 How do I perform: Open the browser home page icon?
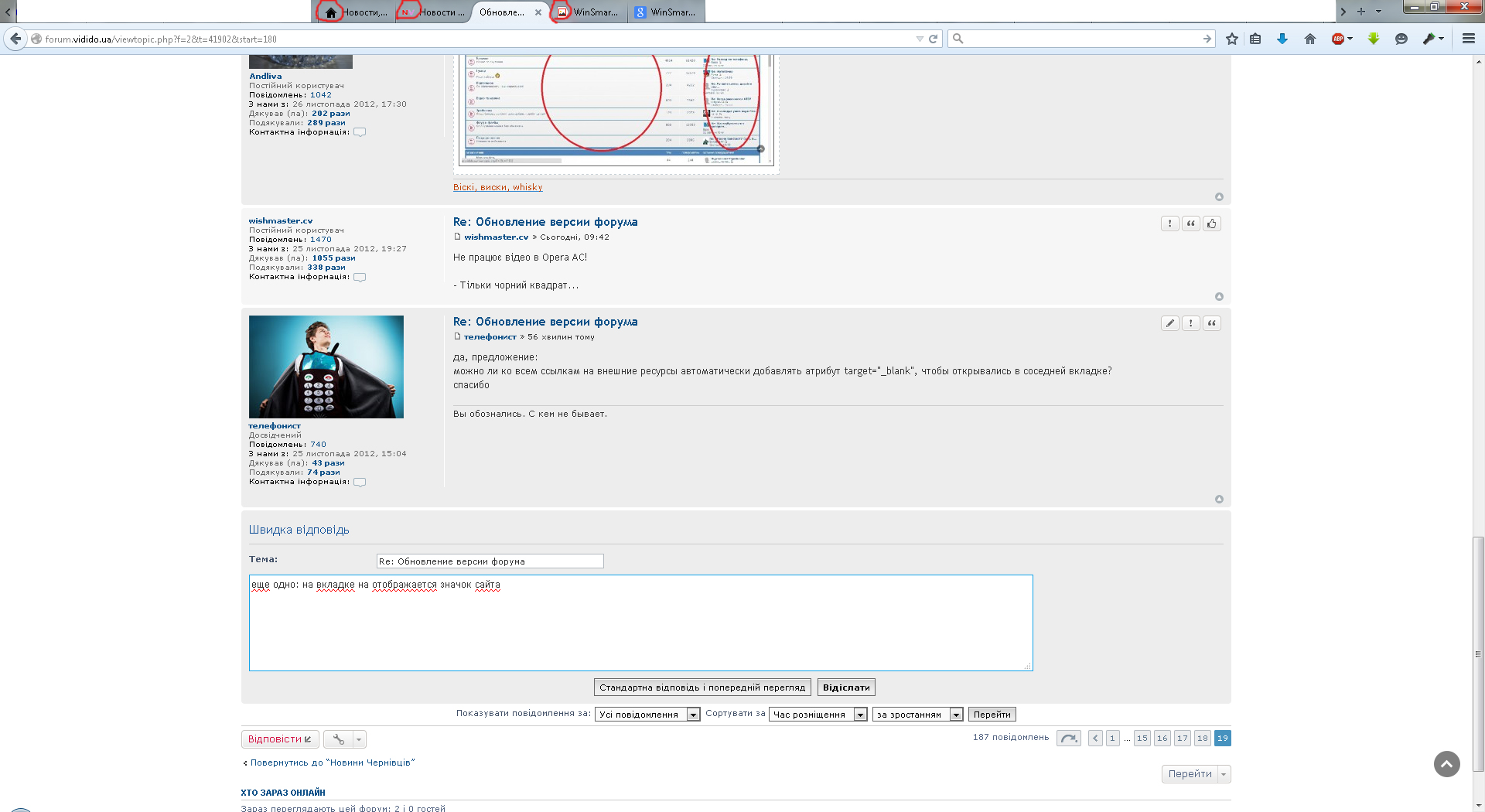[x=1309, y=39]
